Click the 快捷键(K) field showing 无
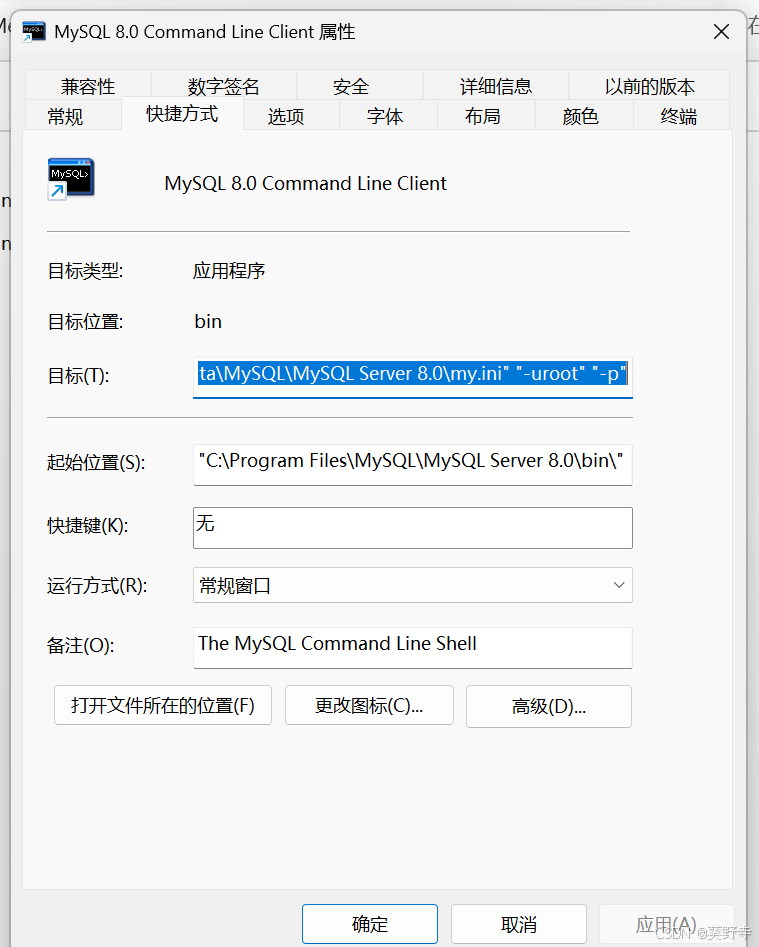Image resolution: width=759 pixels, height=947 pixels. [412, 528]
